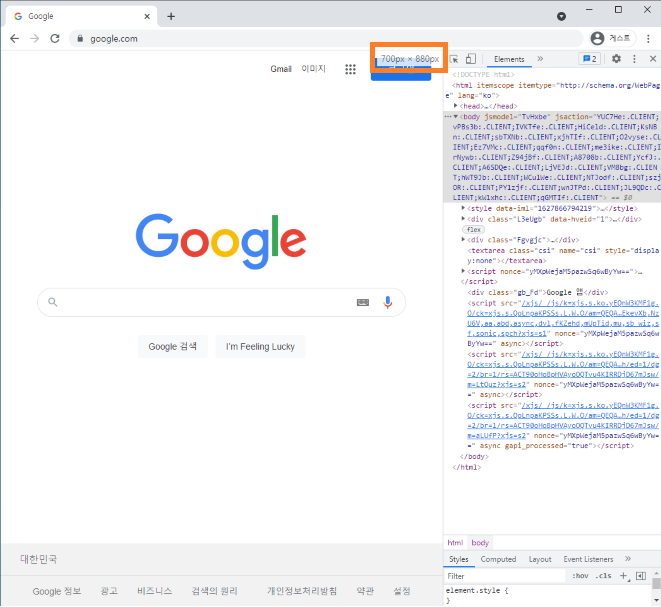Image resolution: width=661 pixels, height=607 pixels.
Task: Click the lock icon in address bar
Action: 80,39
